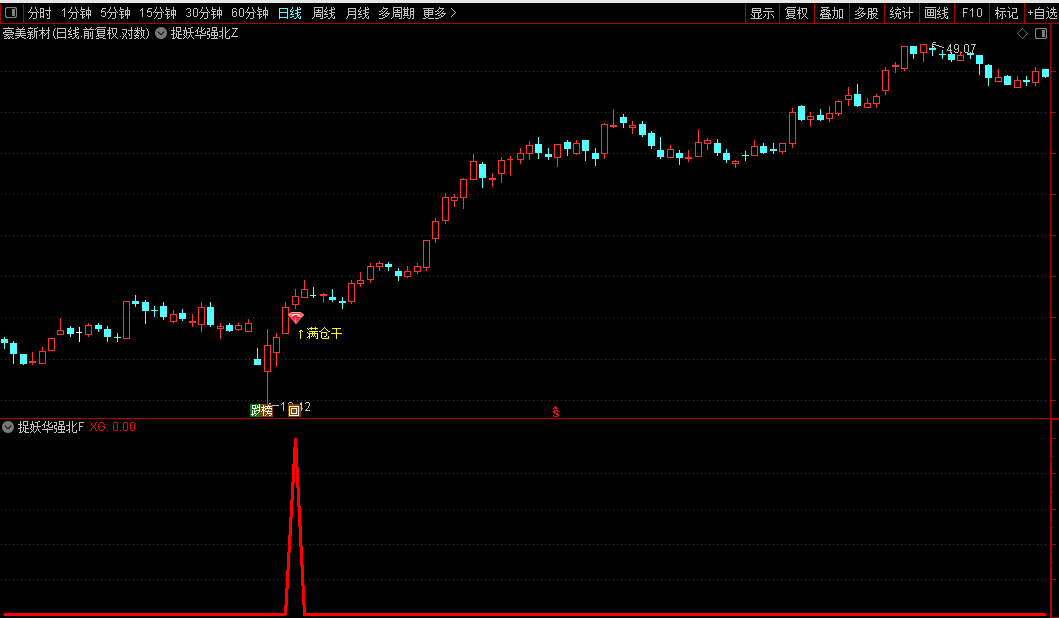Select the 30分钟 period
Screen dimensions: 1059x618
203,13
